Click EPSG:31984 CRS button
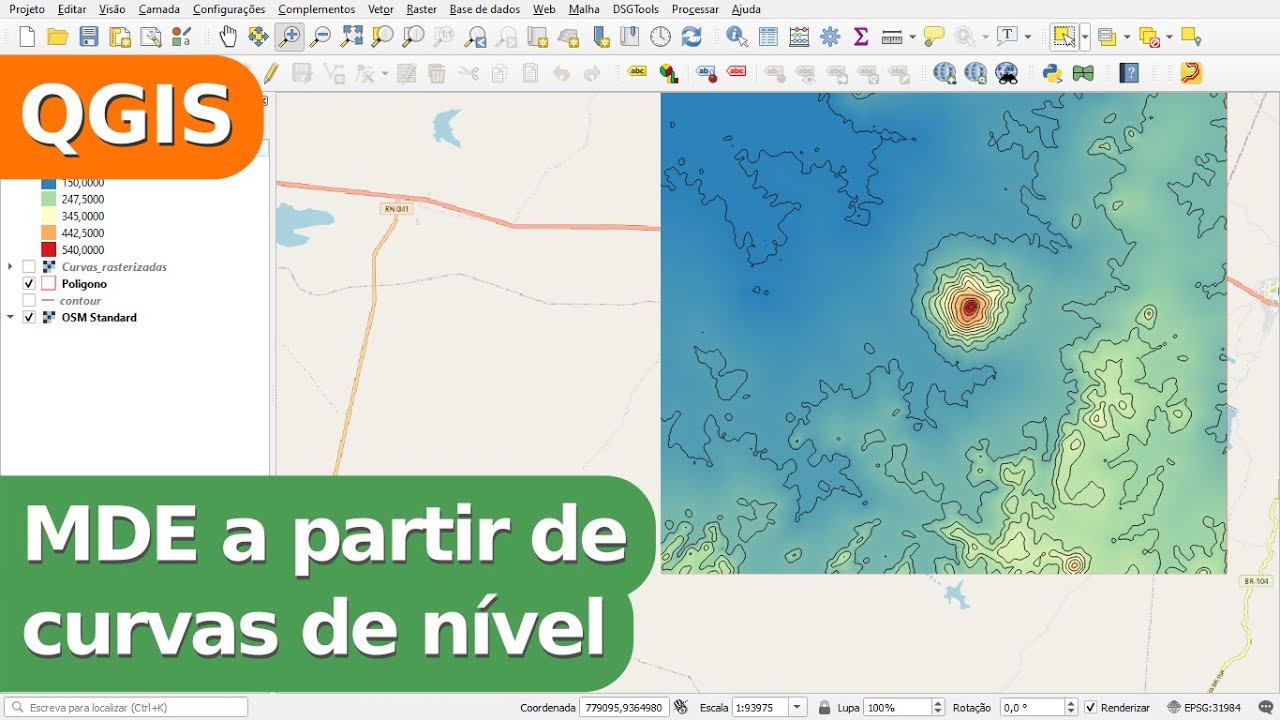1280x720 pixels. (x=1204, y=708)
